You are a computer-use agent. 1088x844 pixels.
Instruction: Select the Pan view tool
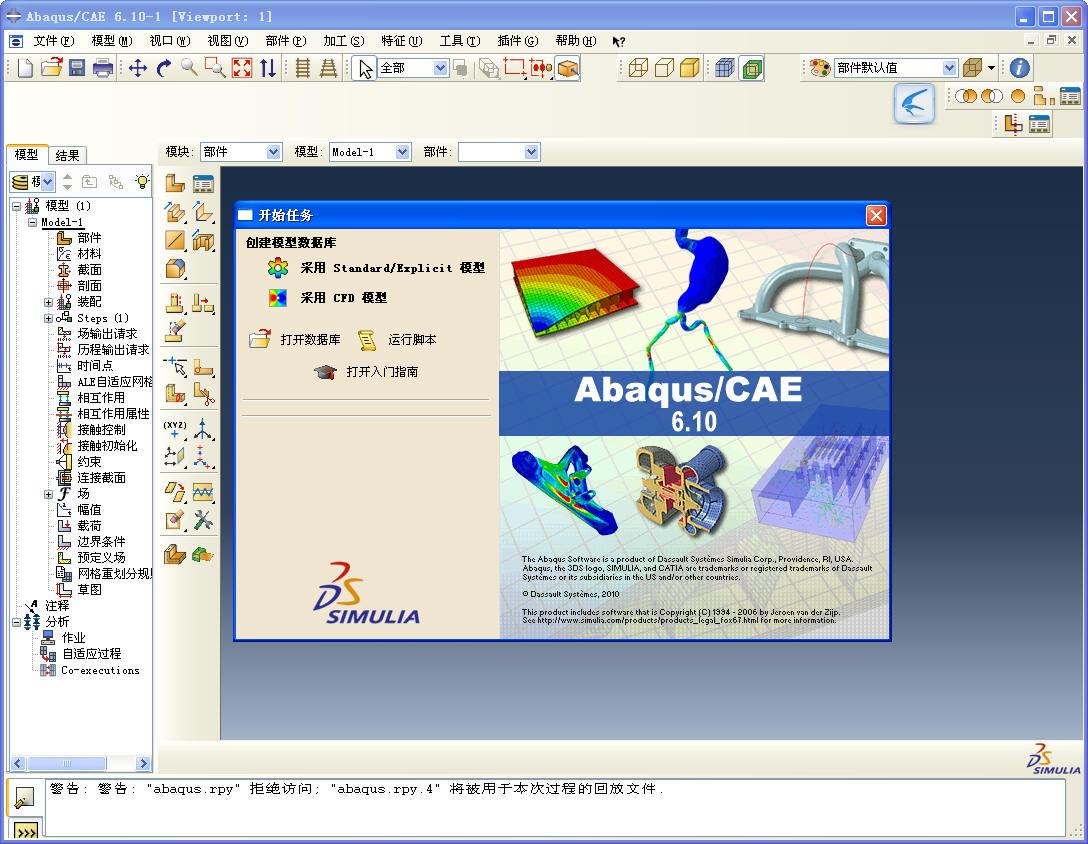[x=137, y=68]
